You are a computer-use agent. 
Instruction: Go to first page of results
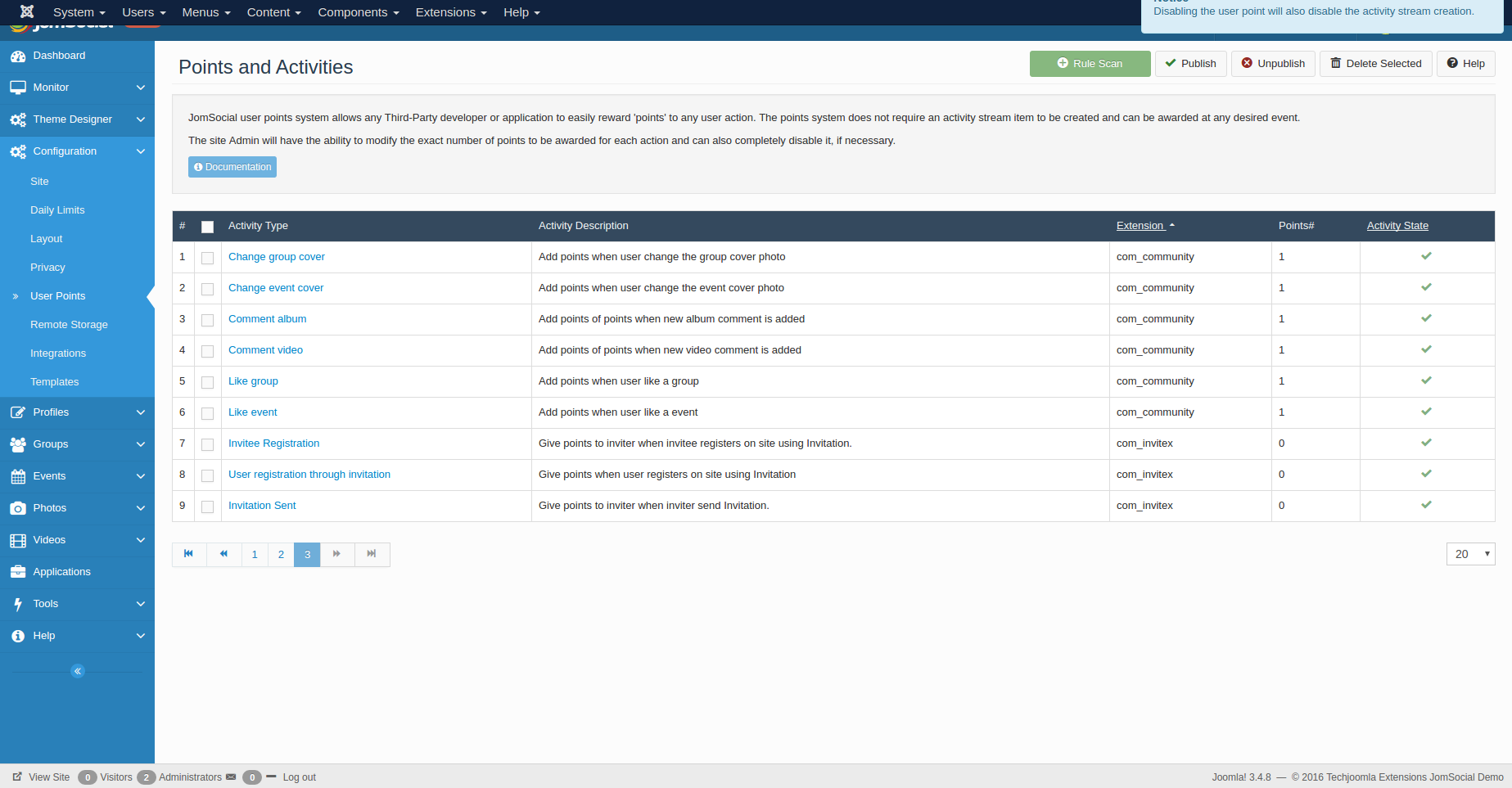(x=189, y=554)
